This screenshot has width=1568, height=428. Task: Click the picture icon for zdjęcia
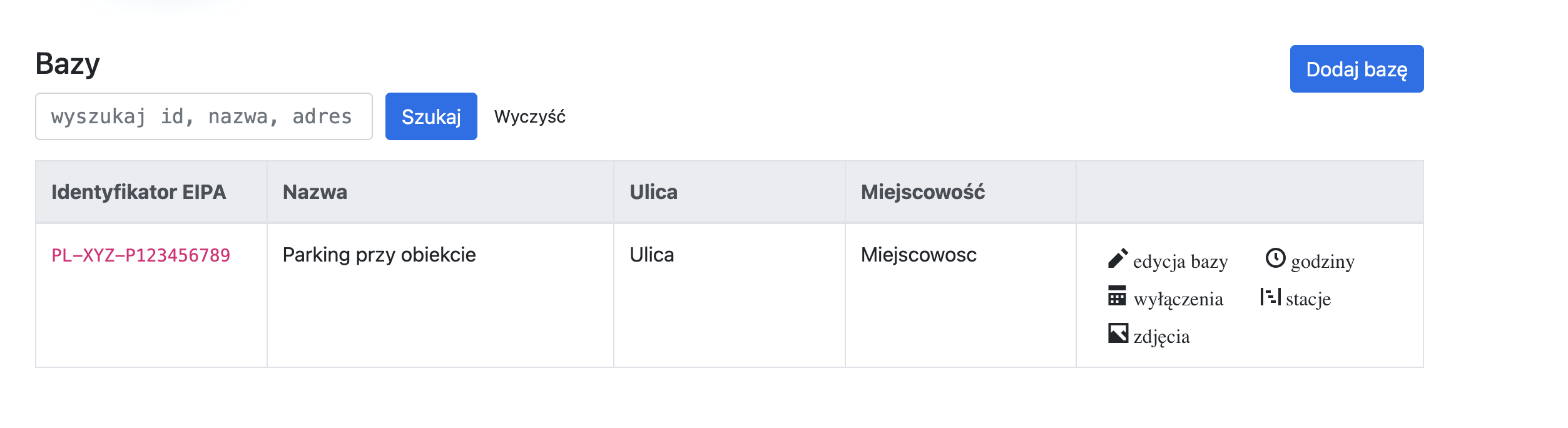(1117, 334)
